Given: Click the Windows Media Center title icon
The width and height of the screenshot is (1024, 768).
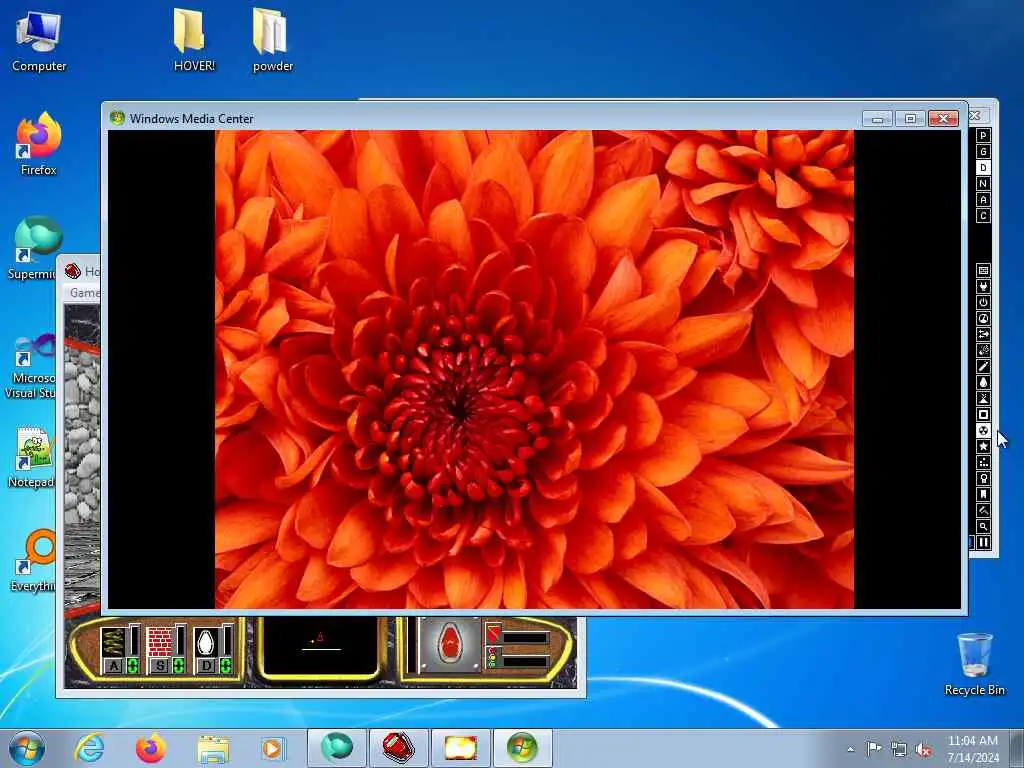Looking at the screenshot, I should [118, 118].
